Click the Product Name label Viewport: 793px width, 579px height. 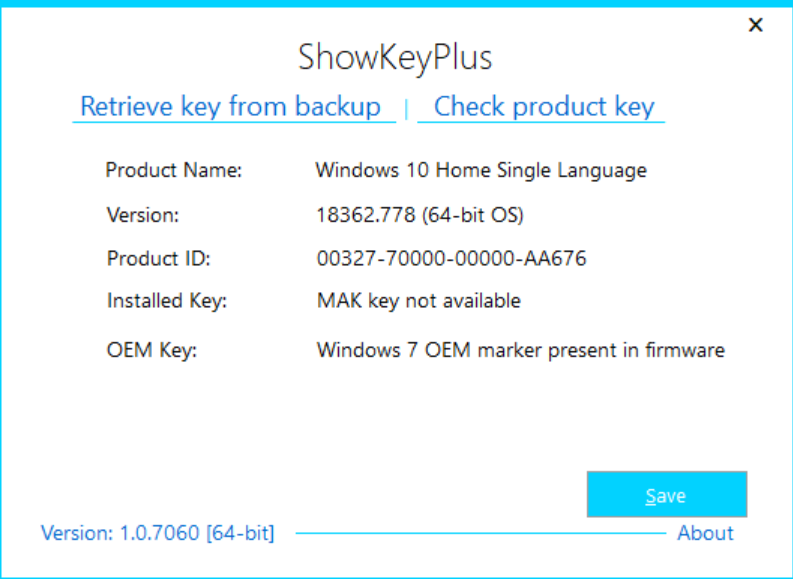coord(174,170)
